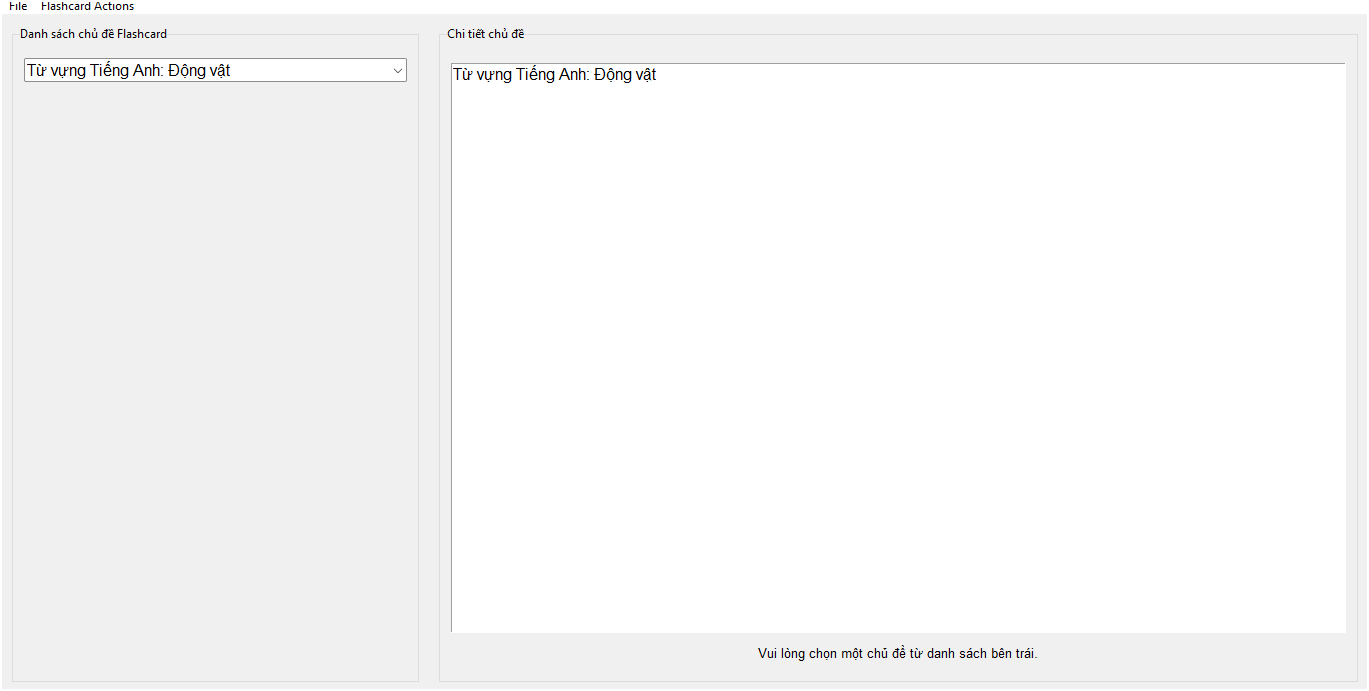Place cursor after 'Động vật' in details text
The width and height of the screenshot is (1369, 691).
pos(659,75)
